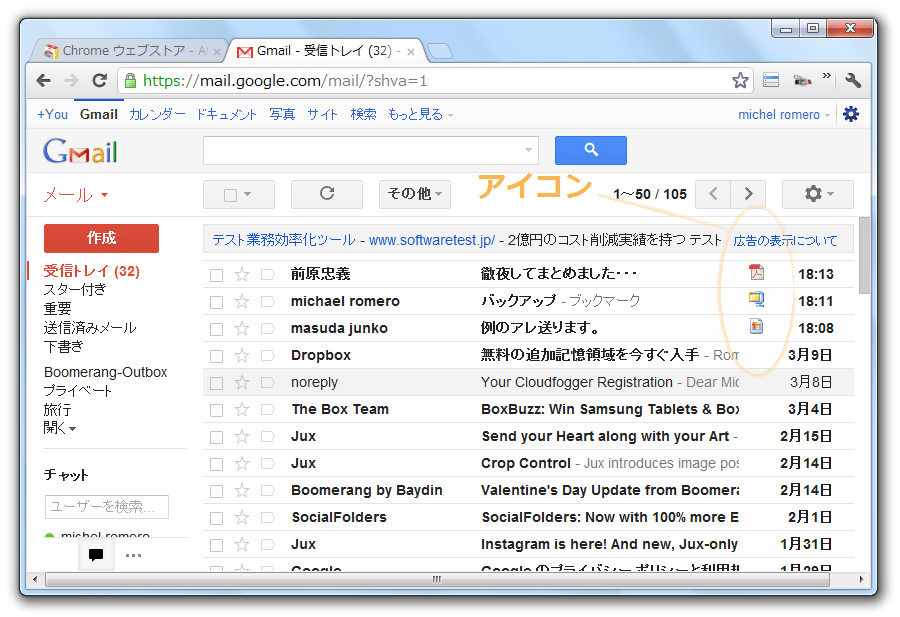Viewport: 900px width, 617px height.
Task: Open 写真 in the Google bar
Action: [282, 115]
